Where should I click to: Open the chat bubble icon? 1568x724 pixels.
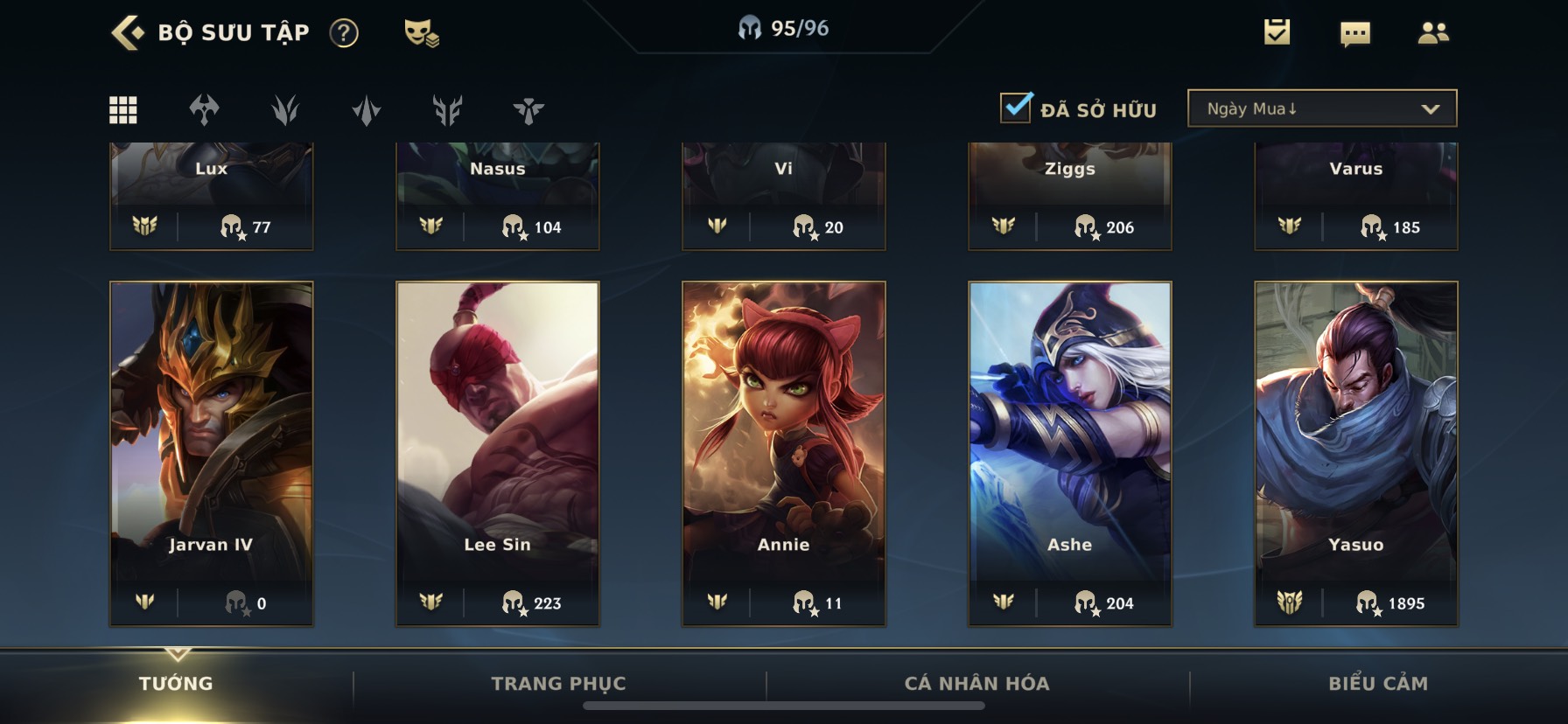(1355, 34)
